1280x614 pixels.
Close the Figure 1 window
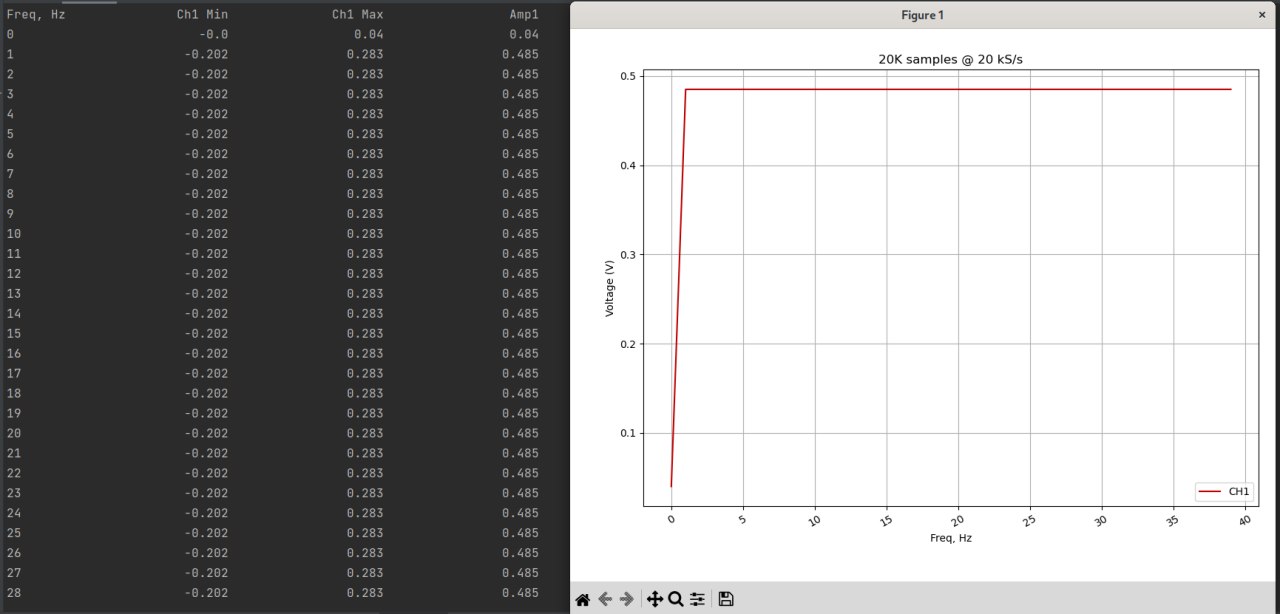1262,15
